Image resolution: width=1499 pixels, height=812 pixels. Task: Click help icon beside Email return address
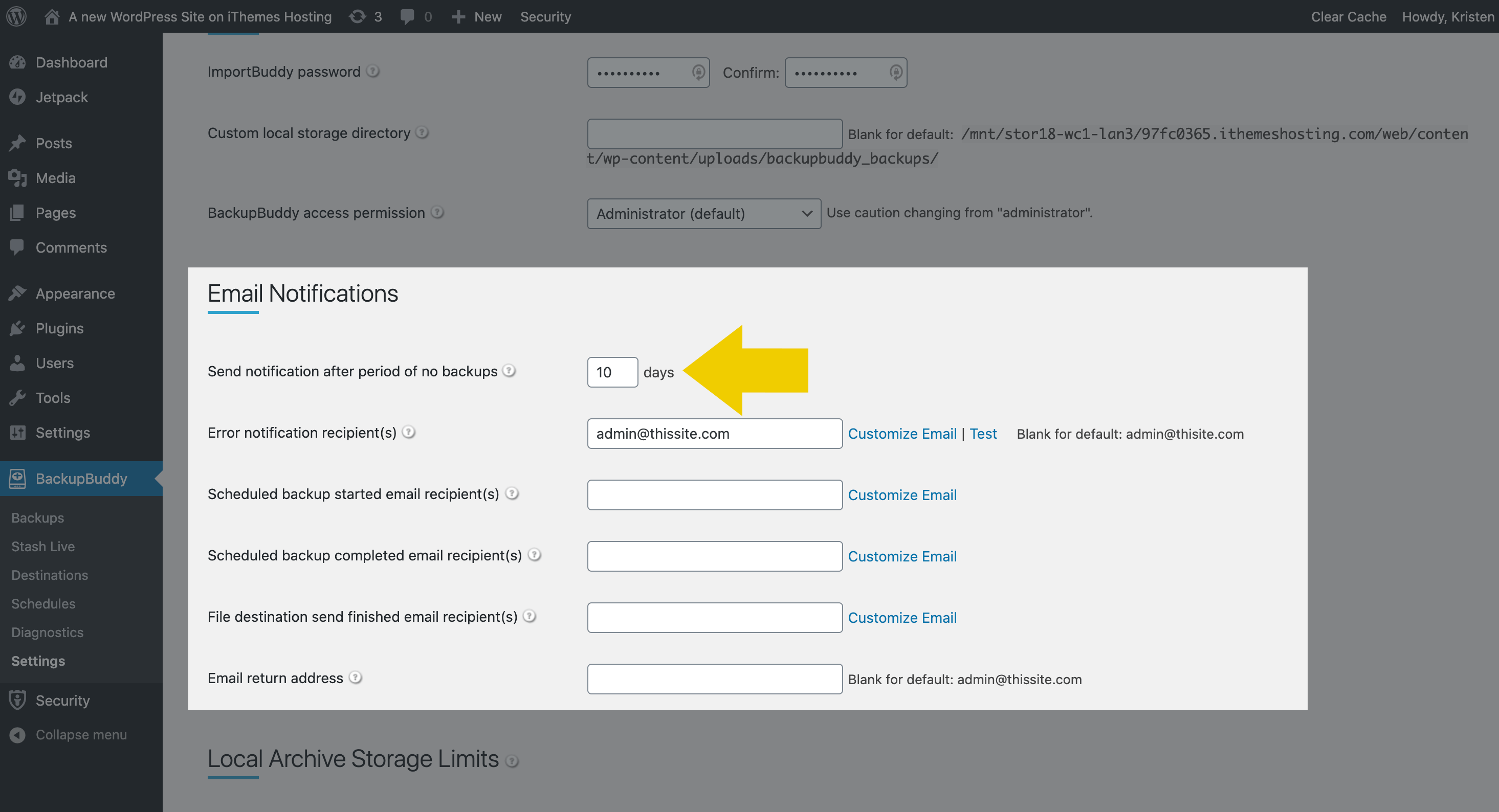(356, 678)
